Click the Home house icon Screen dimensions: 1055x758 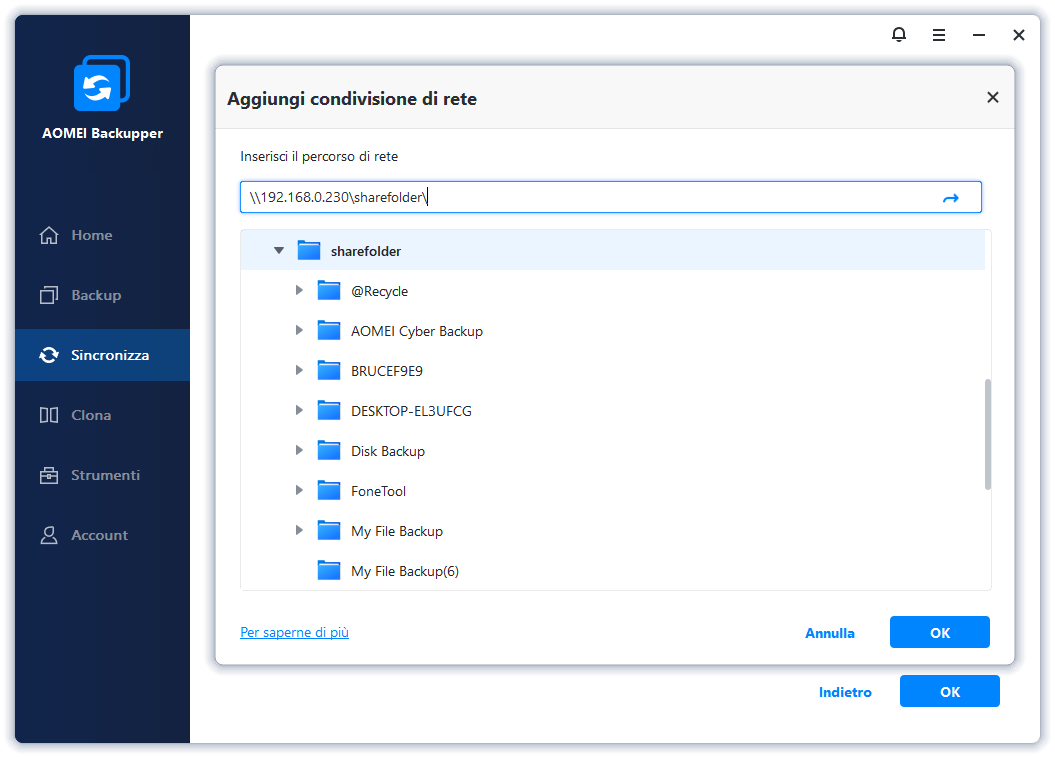(x=49, y=235)
